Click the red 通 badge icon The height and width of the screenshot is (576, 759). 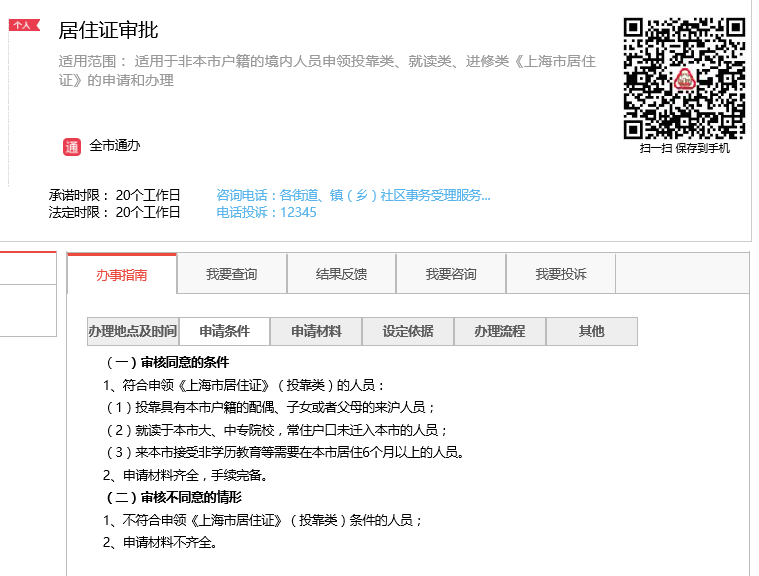(x=72, y=147)
